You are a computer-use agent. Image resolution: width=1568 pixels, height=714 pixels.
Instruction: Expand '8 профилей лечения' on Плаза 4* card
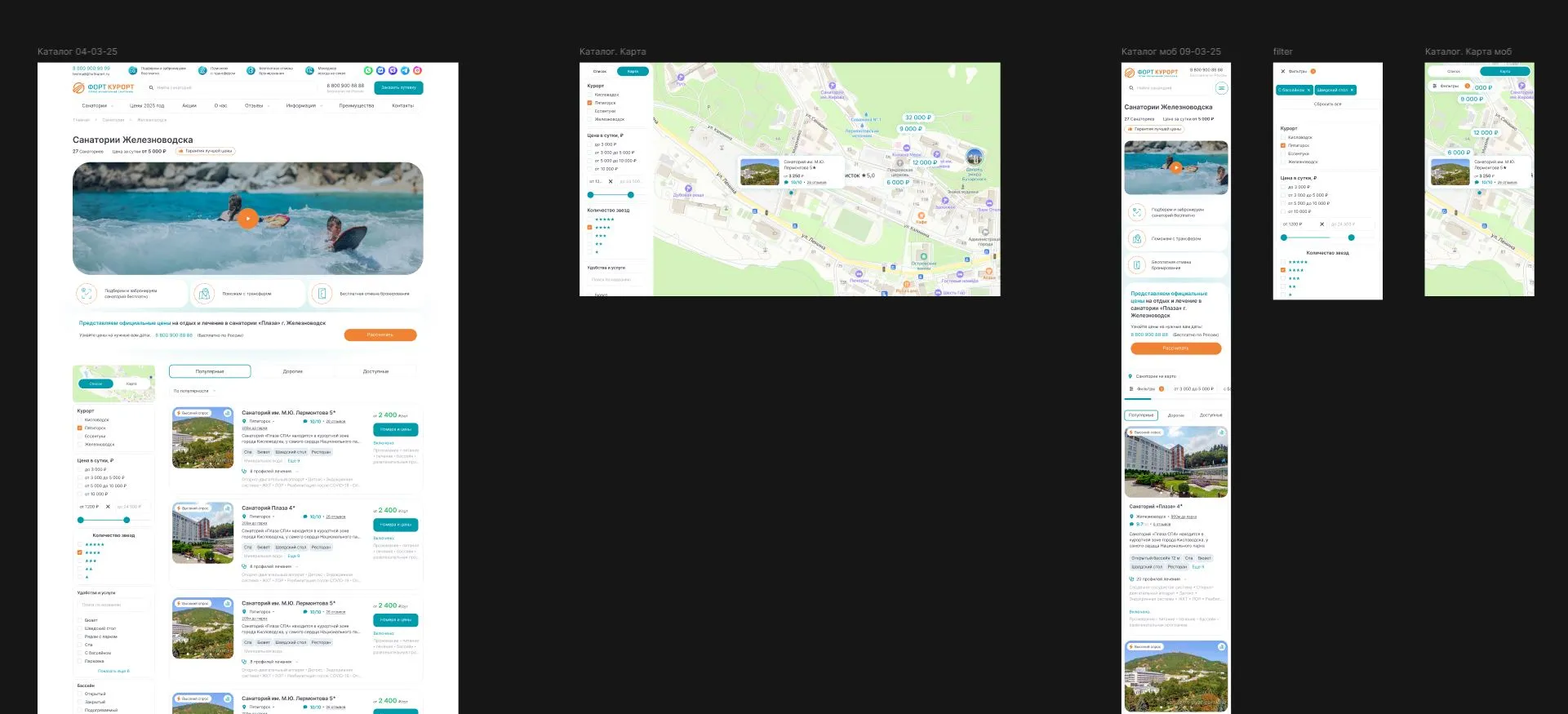270,566
